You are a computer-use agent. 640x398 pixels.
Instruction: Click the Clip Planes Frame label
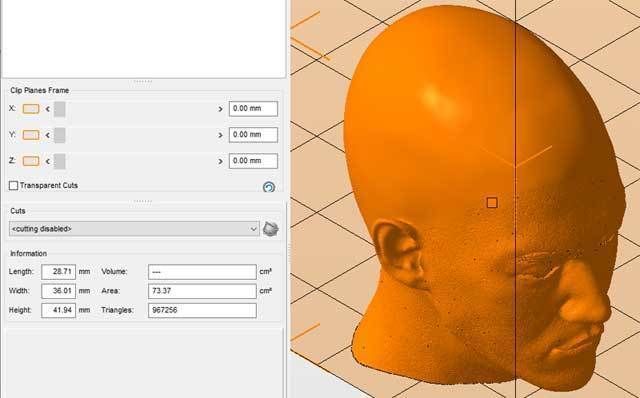(x=40, y=91)
